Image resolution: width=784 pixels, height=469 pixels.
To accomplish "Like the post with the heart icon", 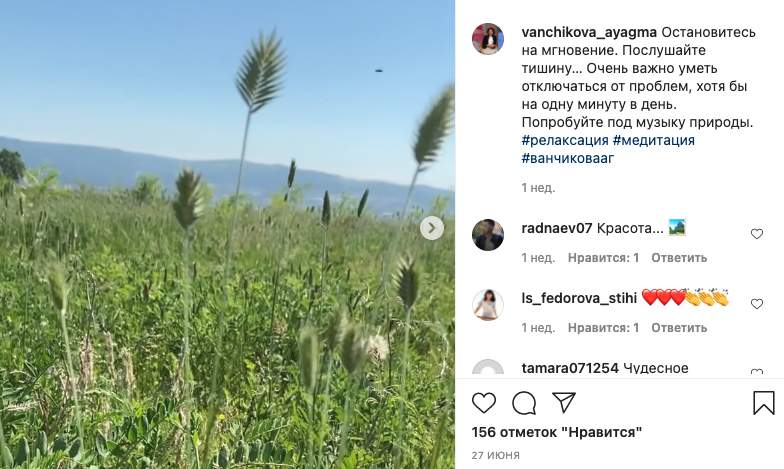I will pos(484,403).
